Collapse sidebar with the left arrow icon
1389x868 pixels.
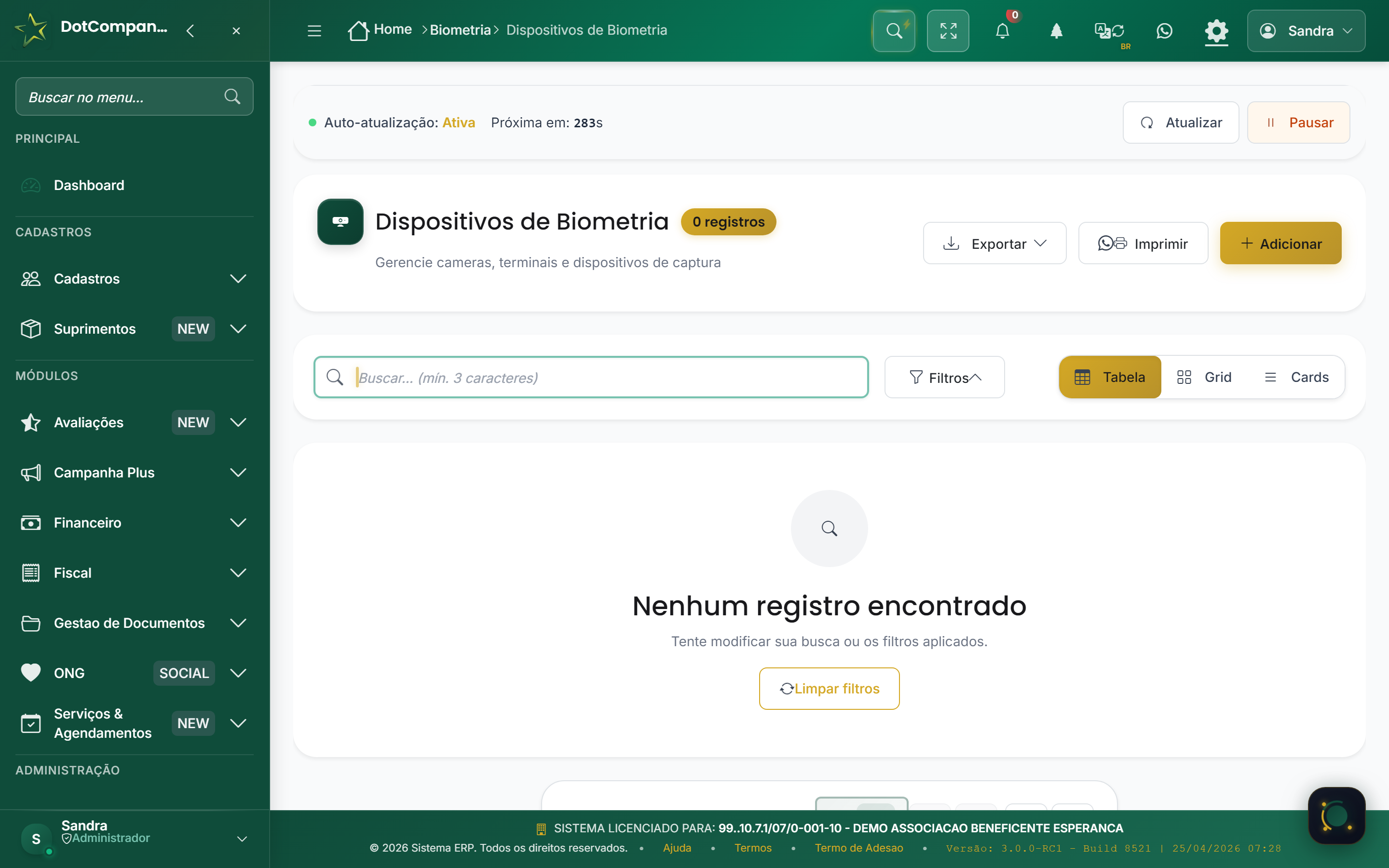pyautogui.click(x=191, y=30)
